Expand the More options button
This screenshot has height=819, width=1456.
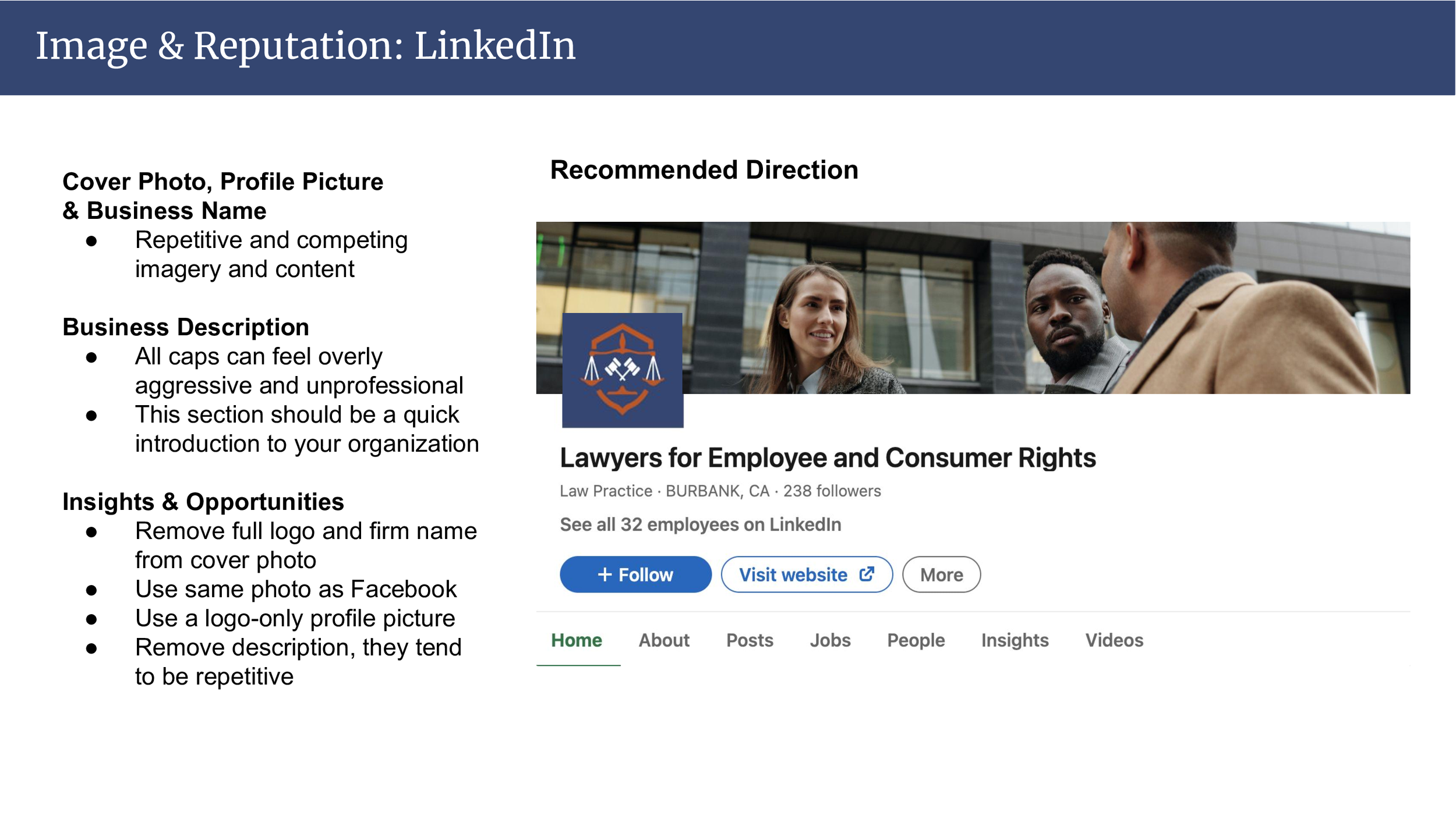(941, 575)
